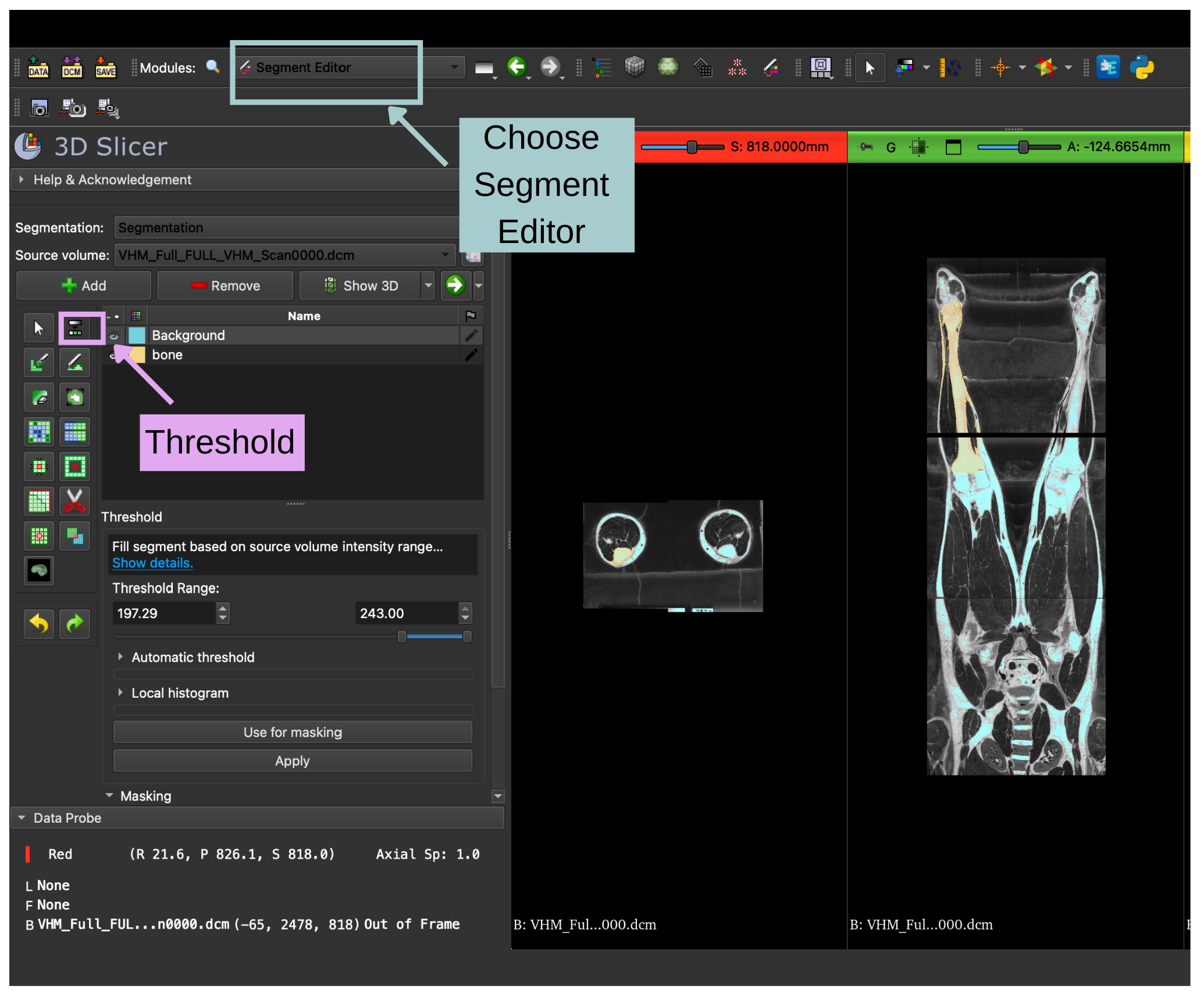The width and height of the screenshot is (1204, 1000).
Task: Open the Source volume dropdown
Action: [x=284, y=255]
